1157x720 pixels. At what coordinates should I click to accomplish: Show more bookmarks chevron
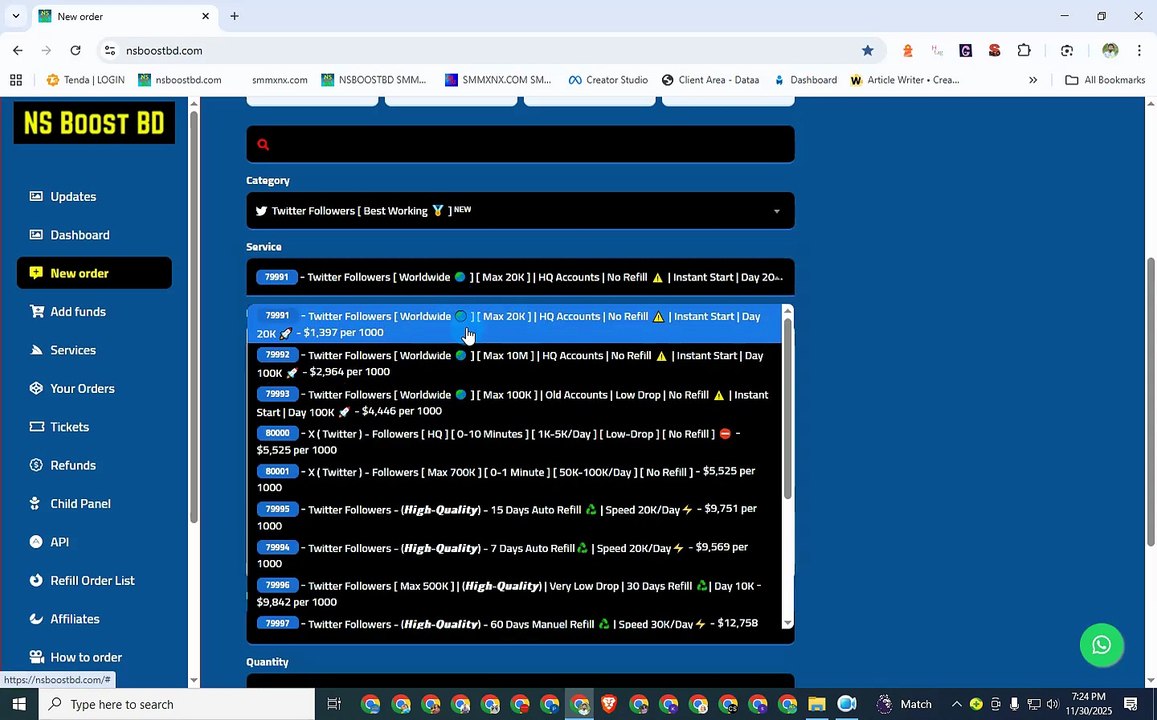point(1033,80)
